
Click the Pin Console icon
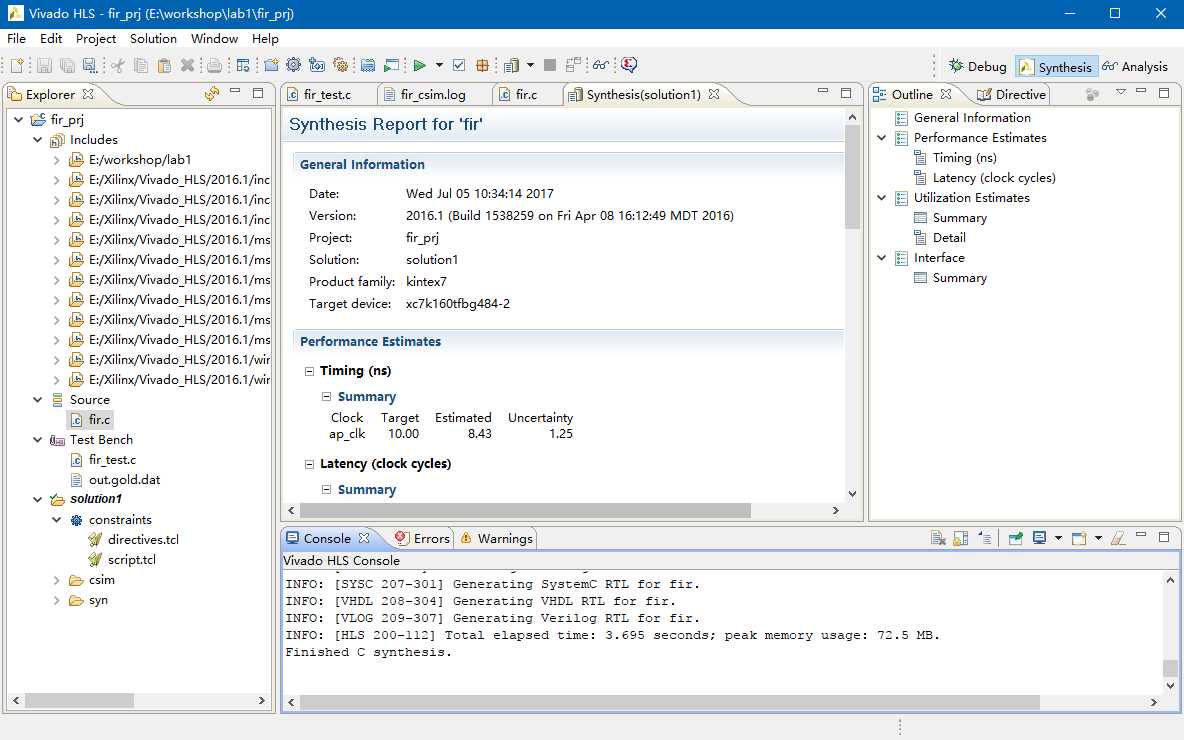1015,538
